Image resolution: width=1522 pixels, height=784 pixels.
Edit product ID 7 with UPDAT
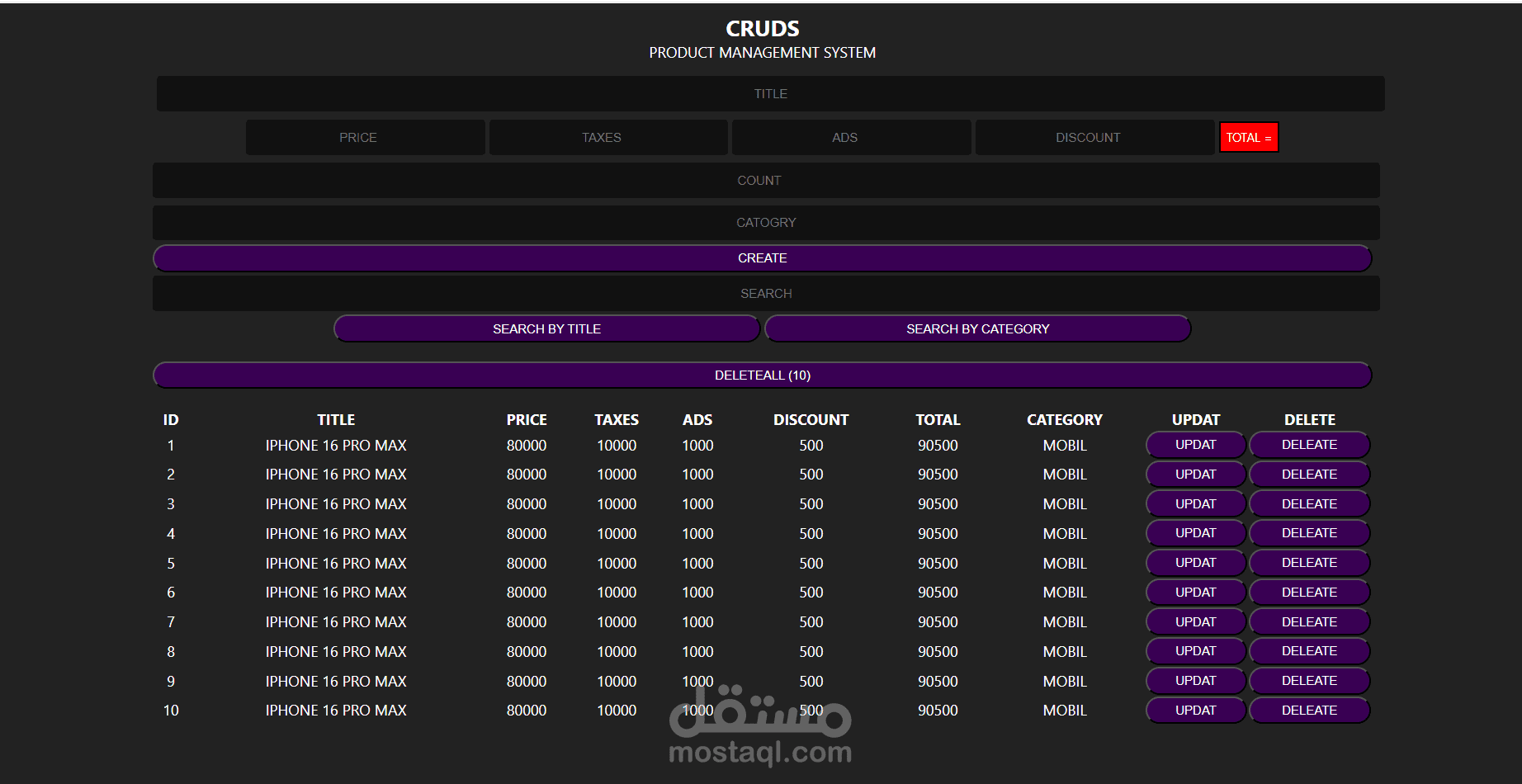click(1196, 622)
